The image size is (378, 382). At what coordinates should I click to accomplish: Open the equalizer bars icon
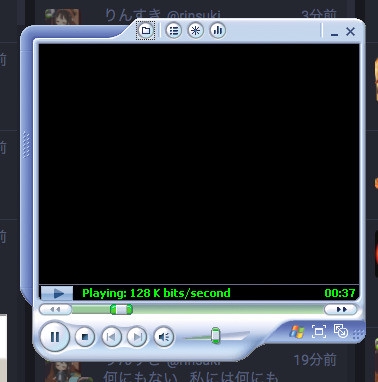218,31
